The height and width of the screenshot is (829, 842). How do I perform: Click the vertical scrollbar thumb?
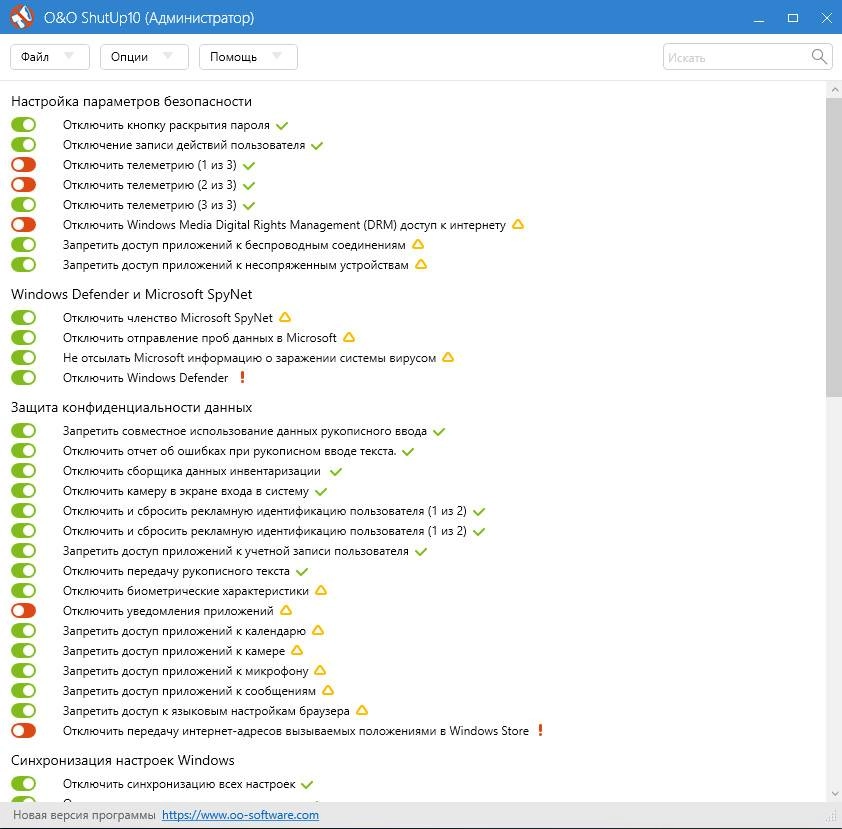[x=834, y=247]
